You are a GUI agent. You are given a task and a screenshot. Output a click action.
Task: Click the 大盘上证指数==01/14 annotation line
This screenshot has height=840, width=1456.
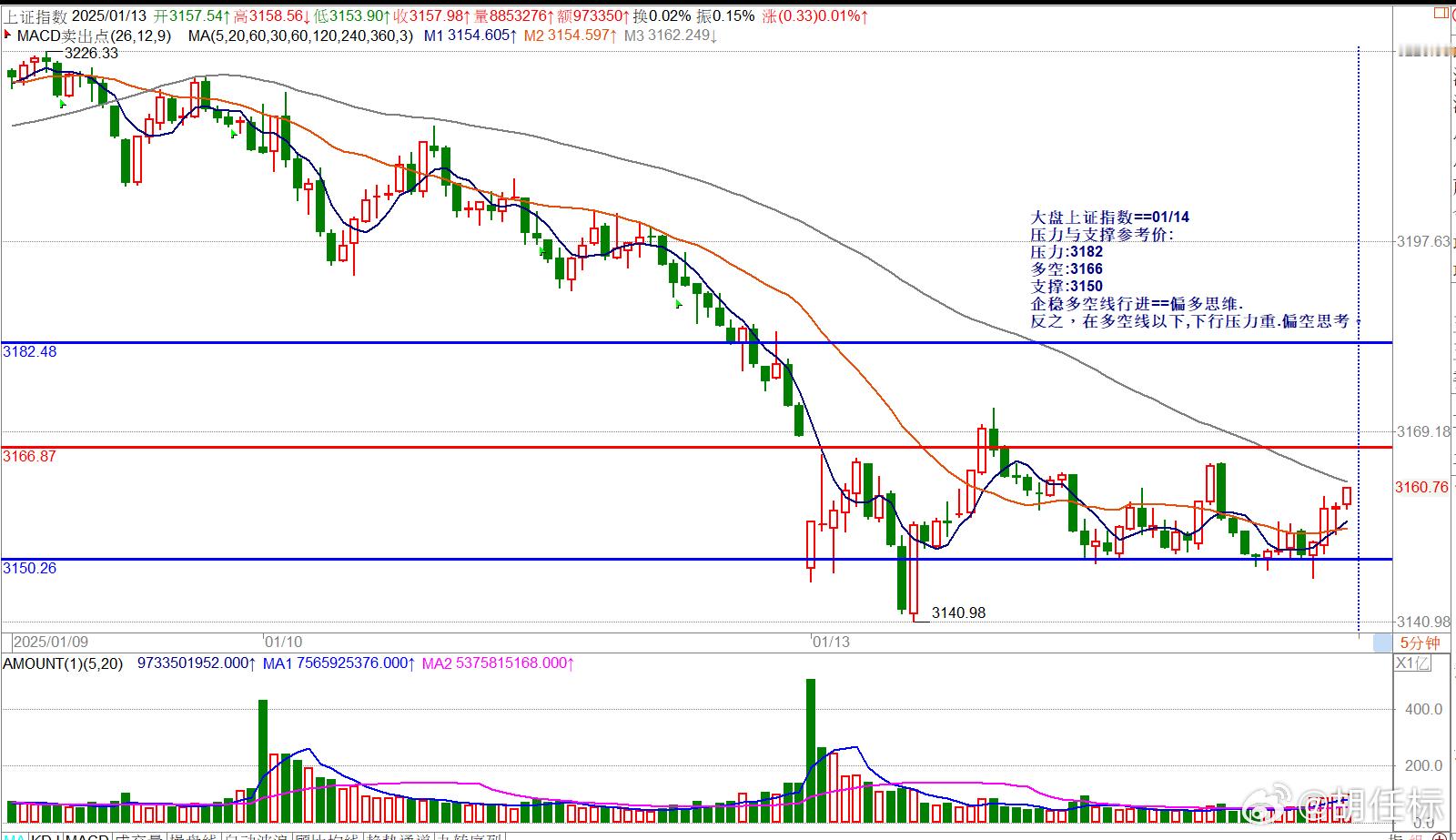coord(1109,218)
